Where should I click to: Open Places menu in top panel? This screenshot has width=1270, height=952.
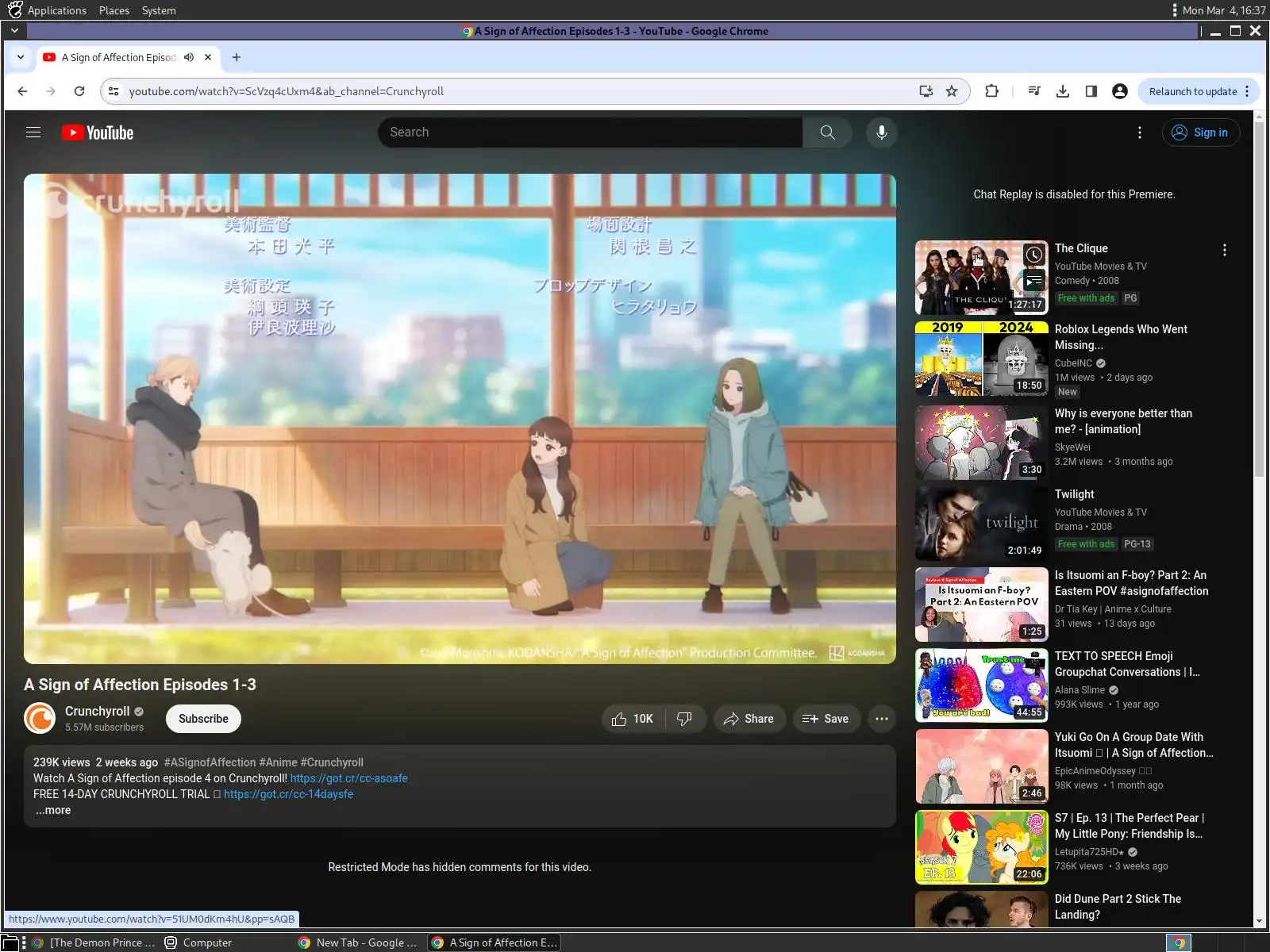pyautogui.click(x=114, y=10)
